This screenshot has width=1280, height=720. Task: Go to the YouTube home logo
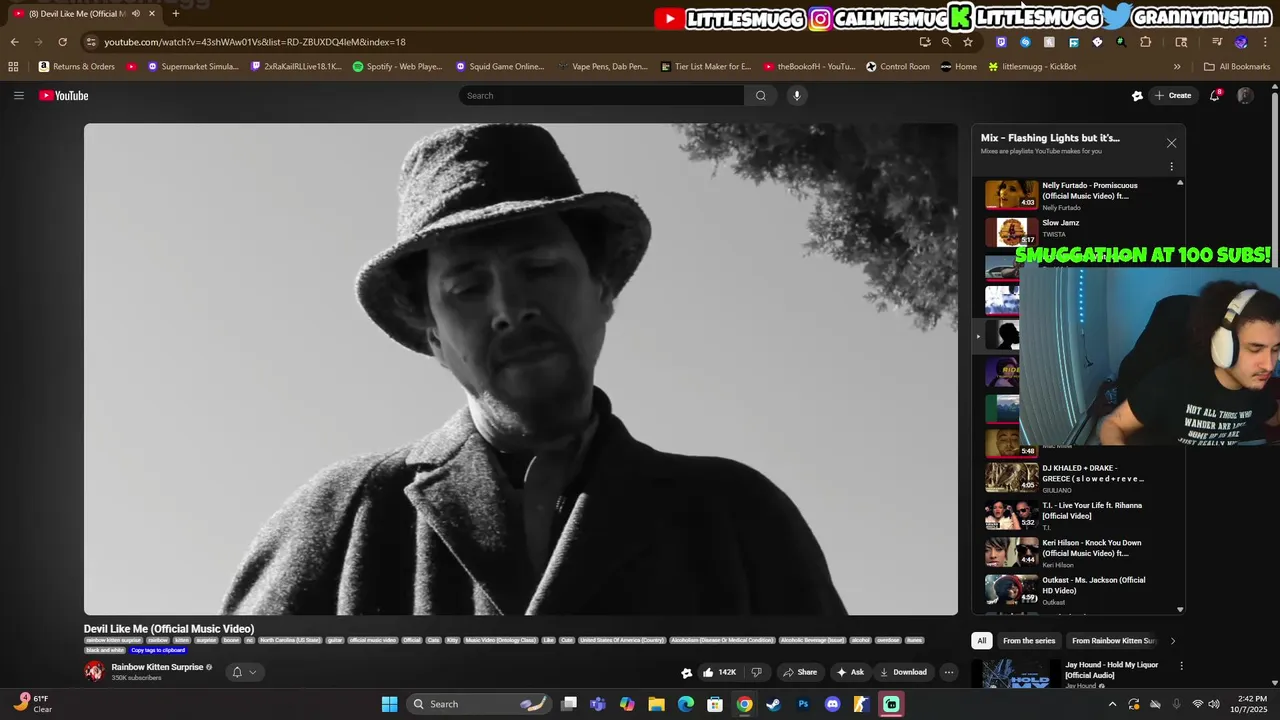(64, 95)
